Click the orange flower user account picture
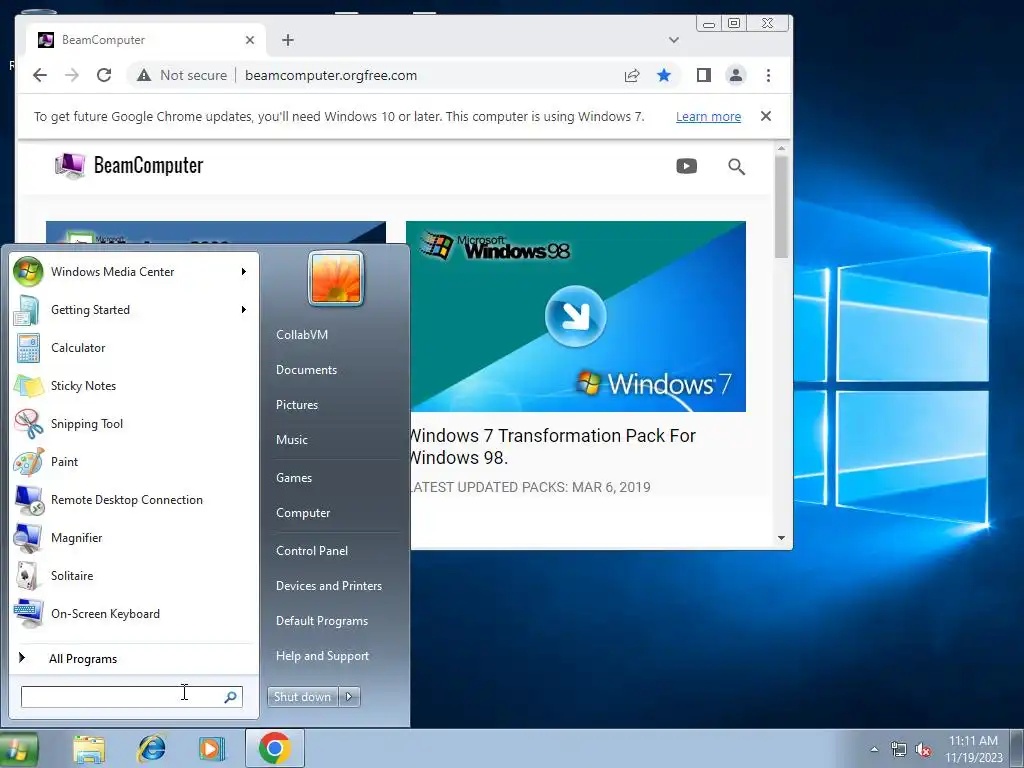 (336, 278)
